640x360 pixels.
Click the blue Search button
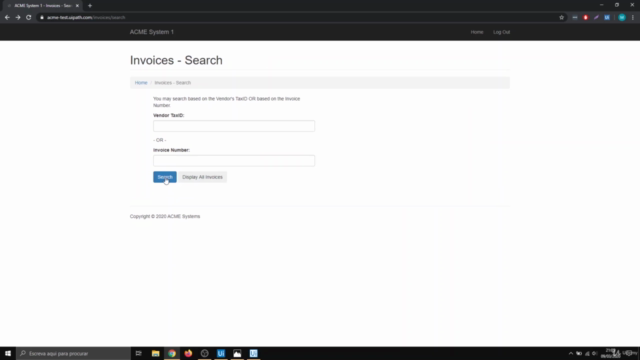164,177
